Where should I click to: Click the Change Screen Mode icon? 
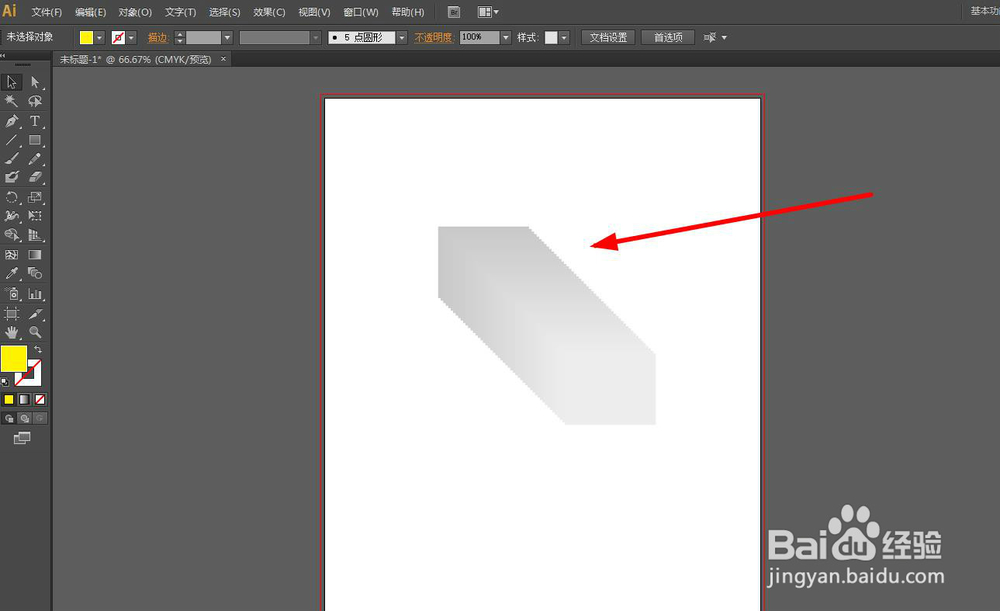click(x=22, y=438)
